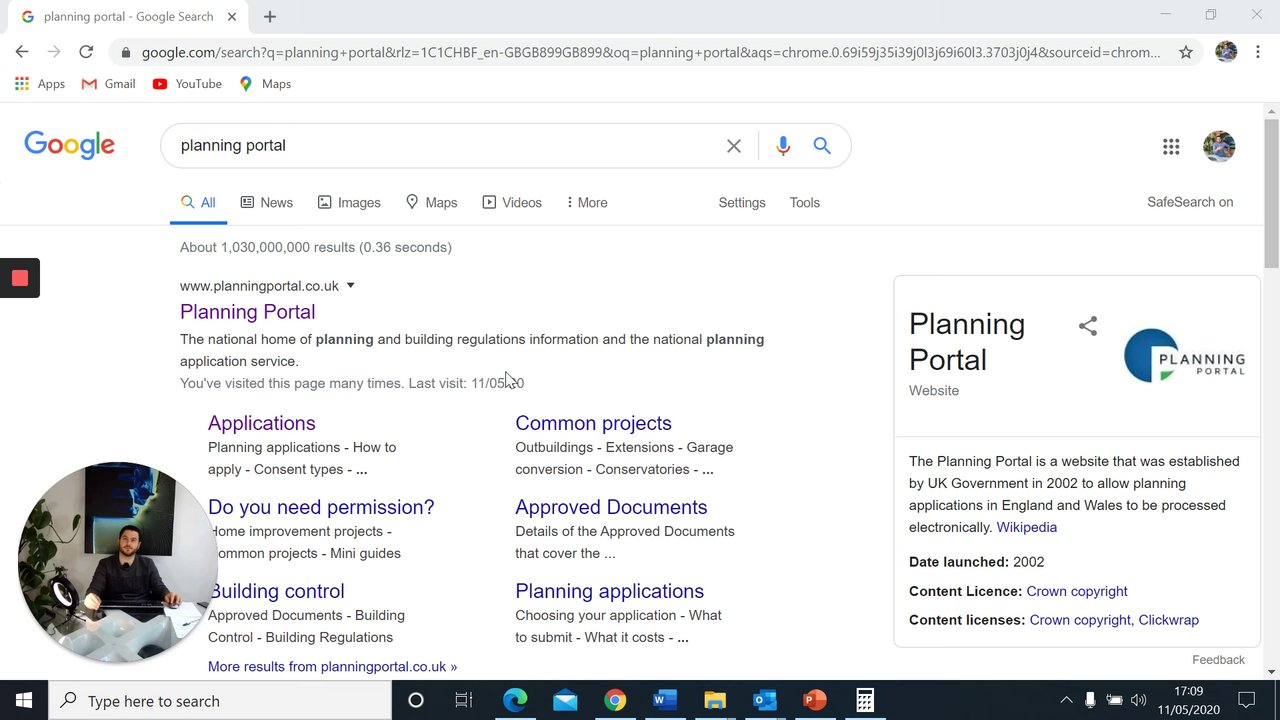Expand planningportal.co.uk result dropdown arrow
The width and height of the screenshot is (1280, 720).
pyautogui.click(x=350, y=286)
